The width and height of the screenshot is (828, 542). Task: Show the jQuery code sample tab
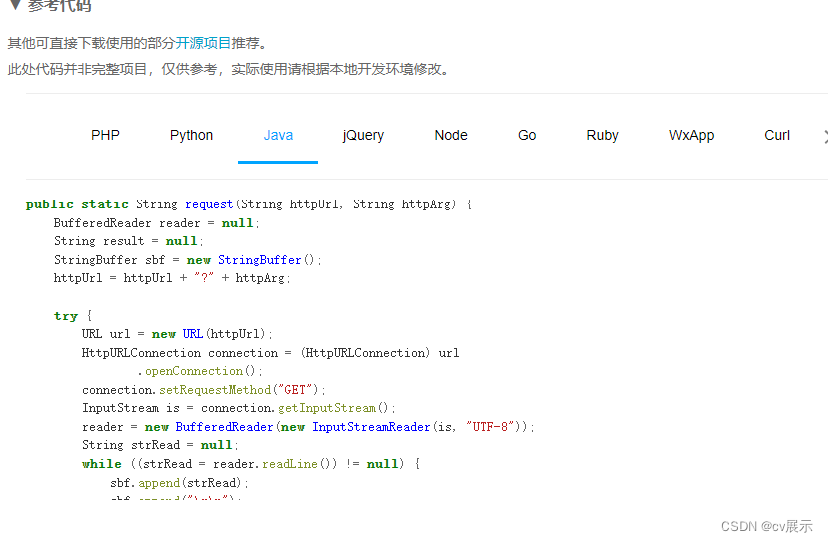coord(363,135)
